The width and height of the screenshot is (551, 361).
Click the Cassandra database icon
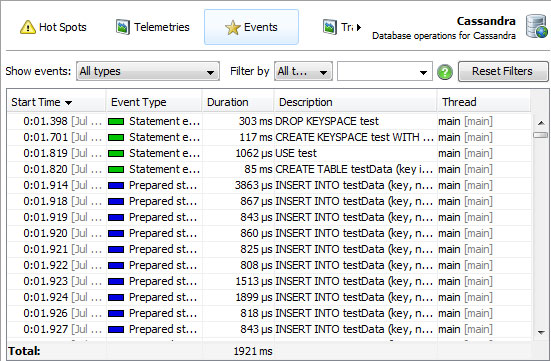tap(537, 26)
